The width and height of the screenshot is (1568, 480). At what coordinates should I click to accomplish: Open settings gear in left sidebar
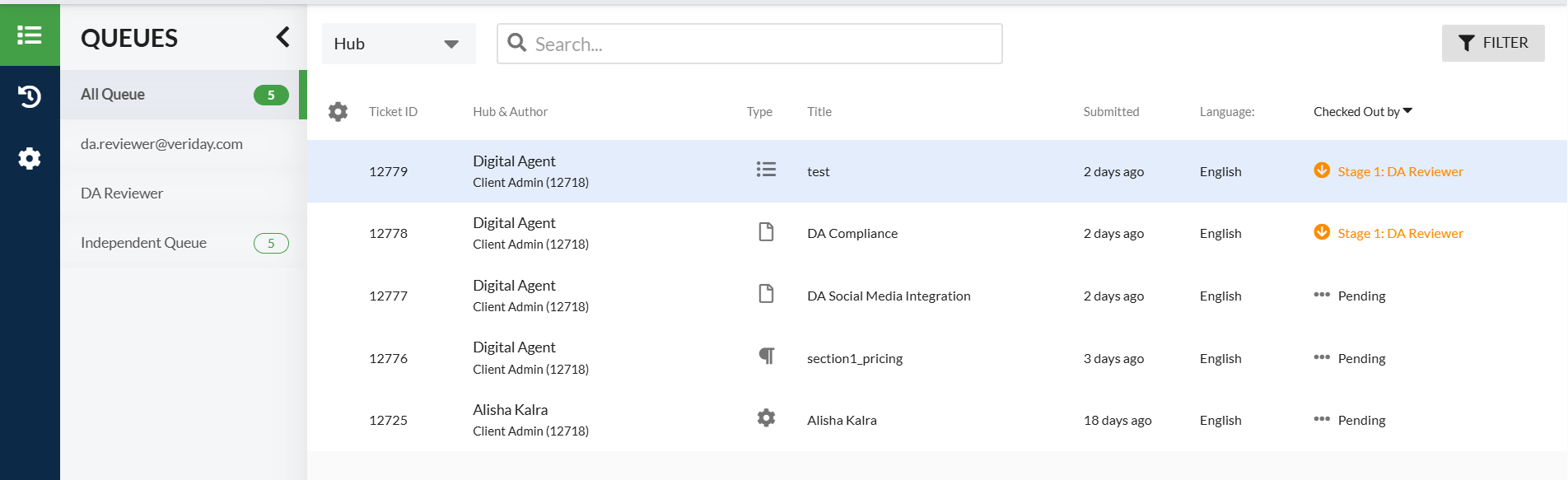tap(30, 158)
